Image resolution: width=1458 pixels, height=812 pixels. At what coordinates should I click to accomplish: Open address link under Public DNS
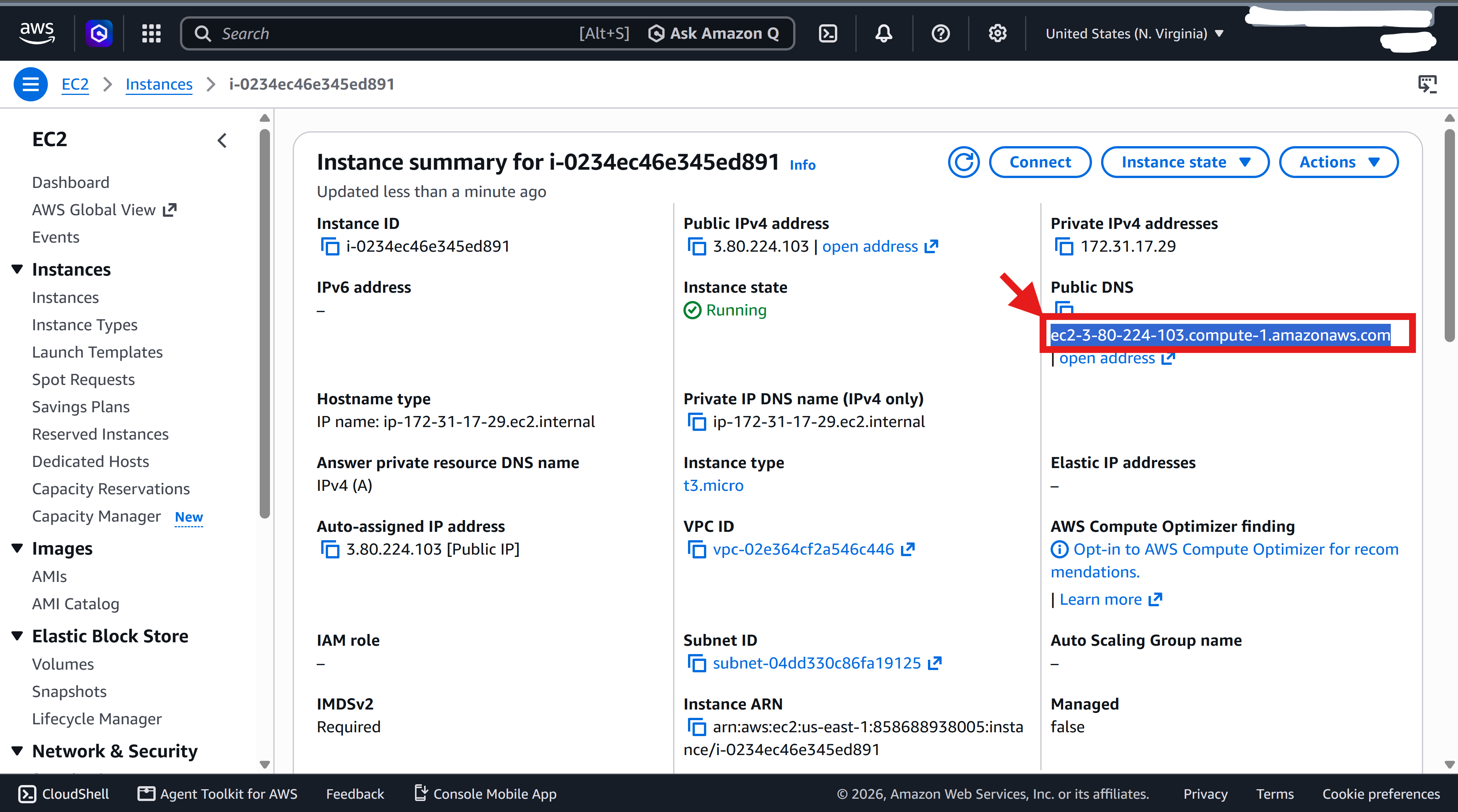point(1117,358)
